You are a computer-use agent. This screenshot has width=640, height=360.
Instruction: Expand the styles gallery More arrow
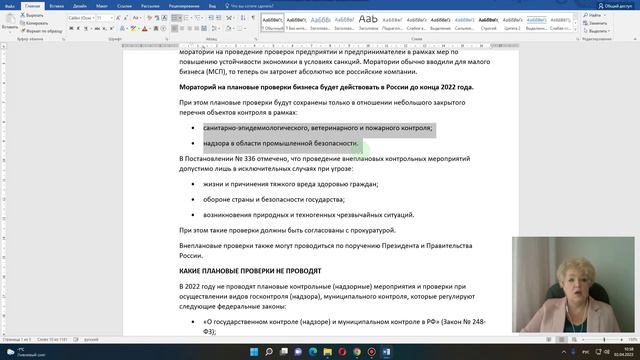[x=576, y=29]
